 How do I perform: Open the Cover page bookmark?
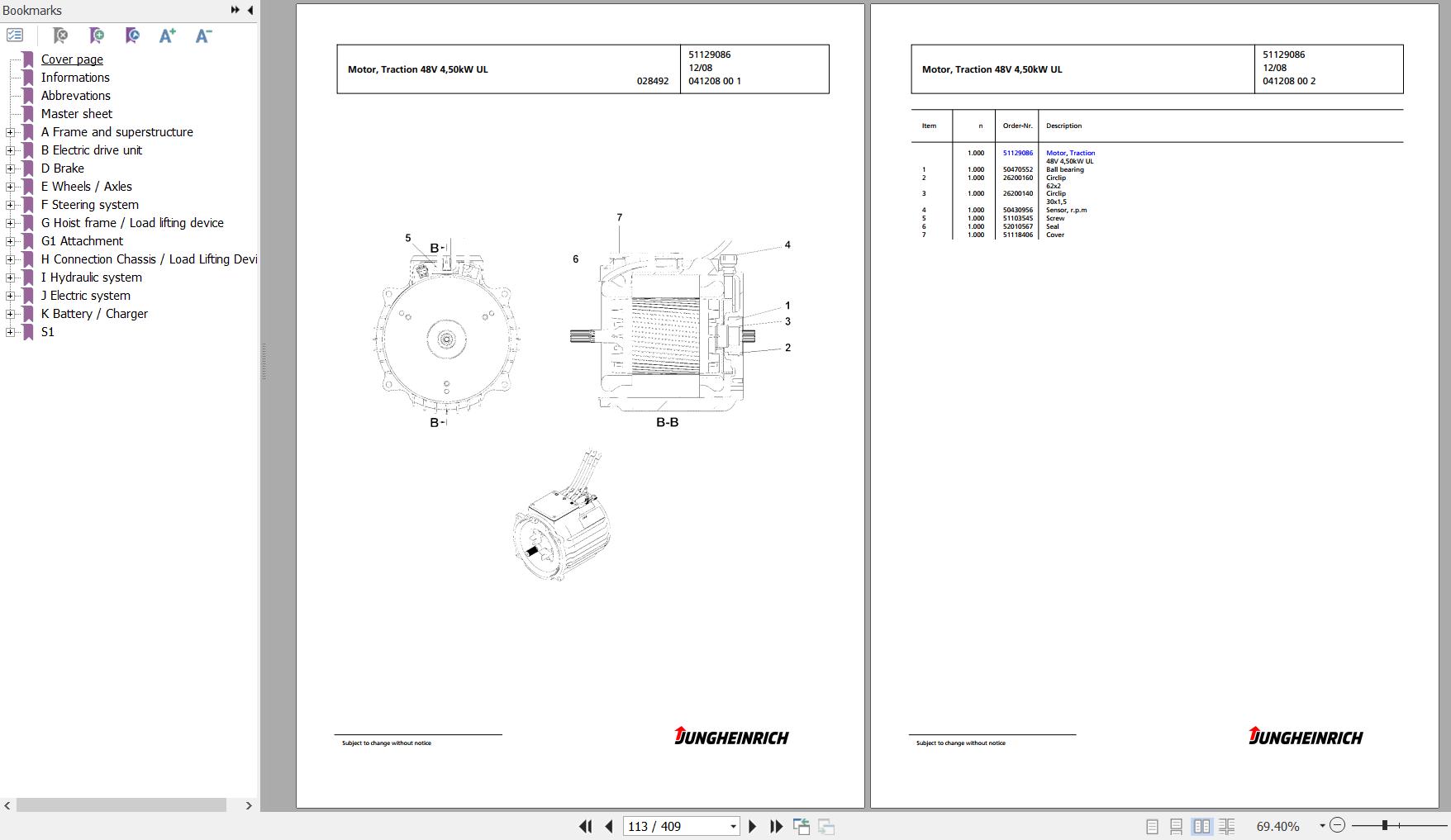(72, 59)
